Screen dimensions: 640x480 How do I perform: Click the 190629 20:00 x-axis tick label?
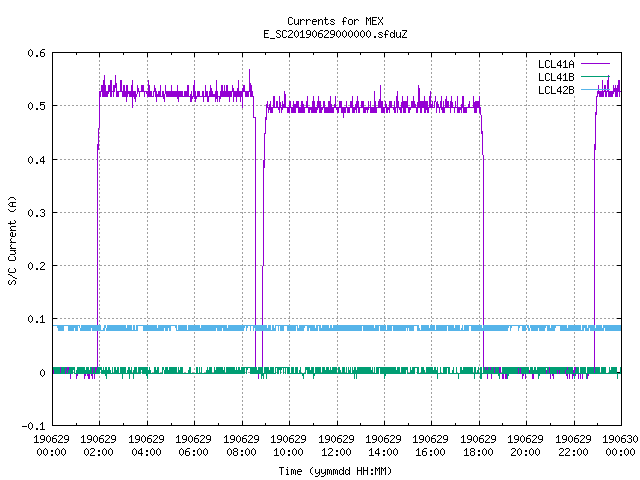(525, 446)
